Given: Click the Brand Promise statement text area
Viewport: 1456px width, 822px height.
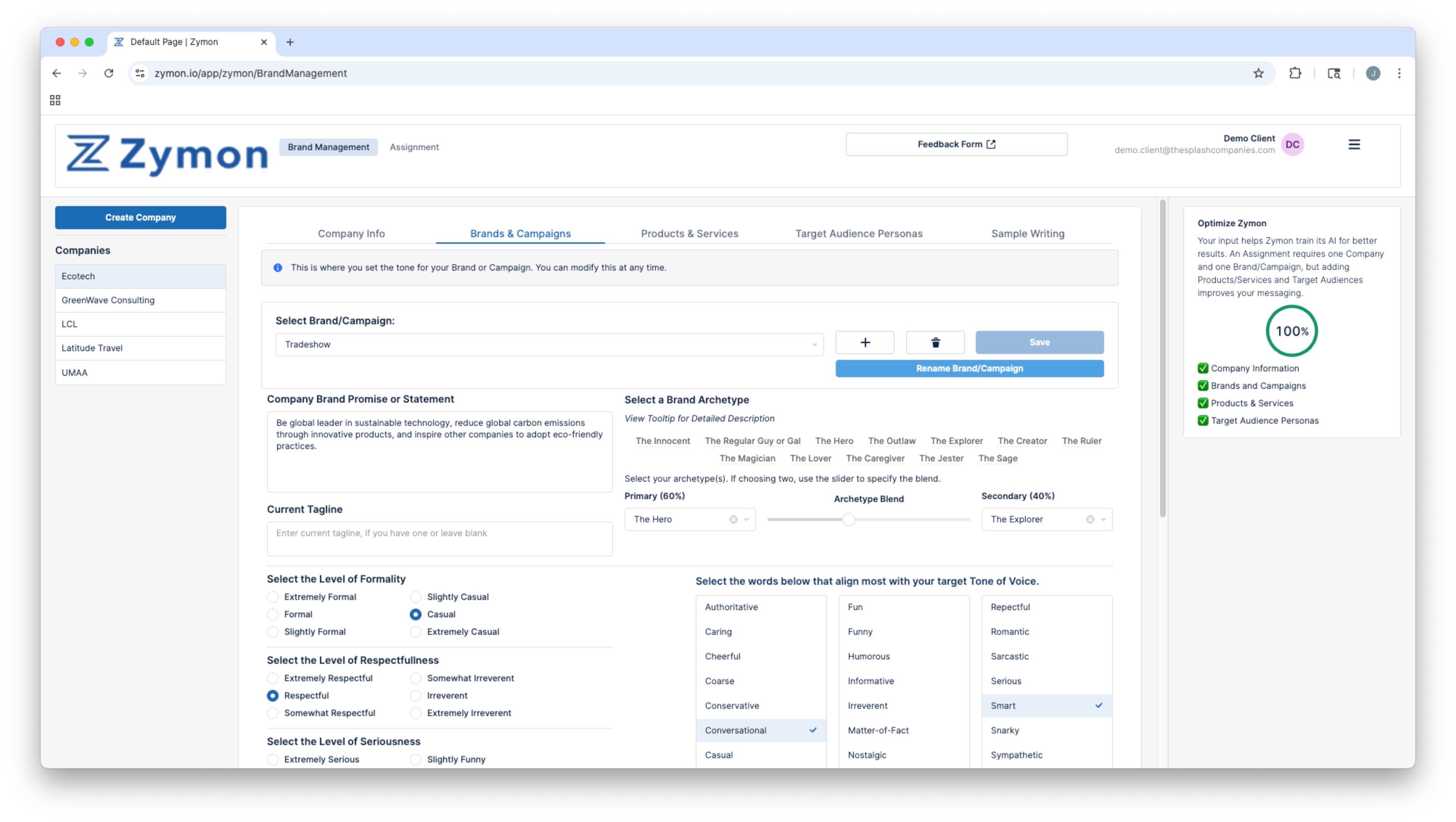Looking at the screenshot, I should coord(440,452).
